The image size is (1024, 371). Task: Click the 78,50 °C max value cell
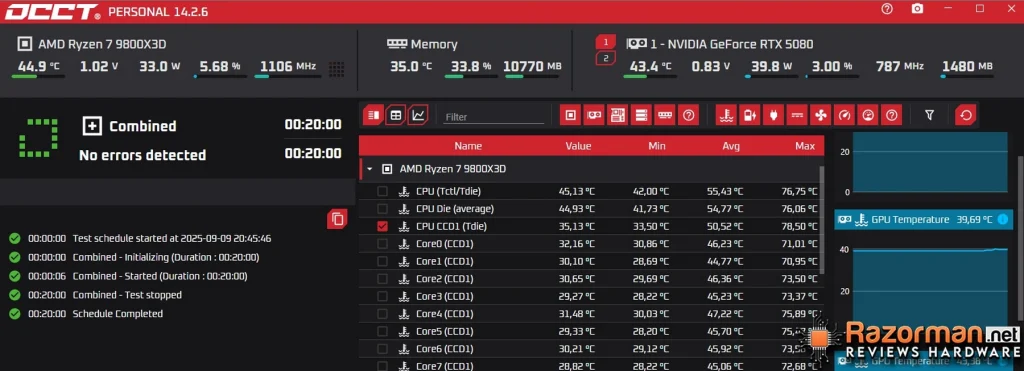click(x=799, y=226)
